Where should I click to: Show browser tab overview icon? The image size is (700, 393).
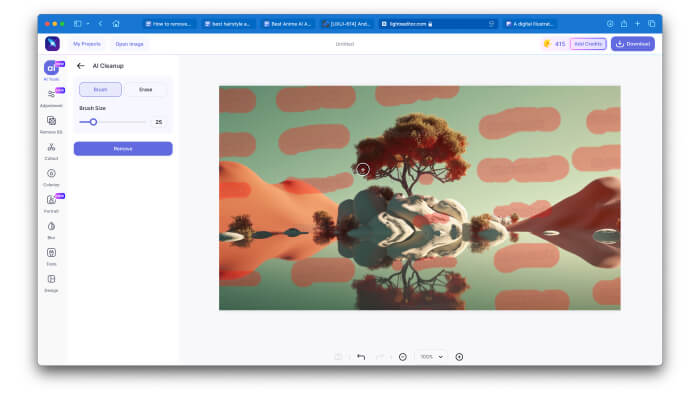(652, 24)
